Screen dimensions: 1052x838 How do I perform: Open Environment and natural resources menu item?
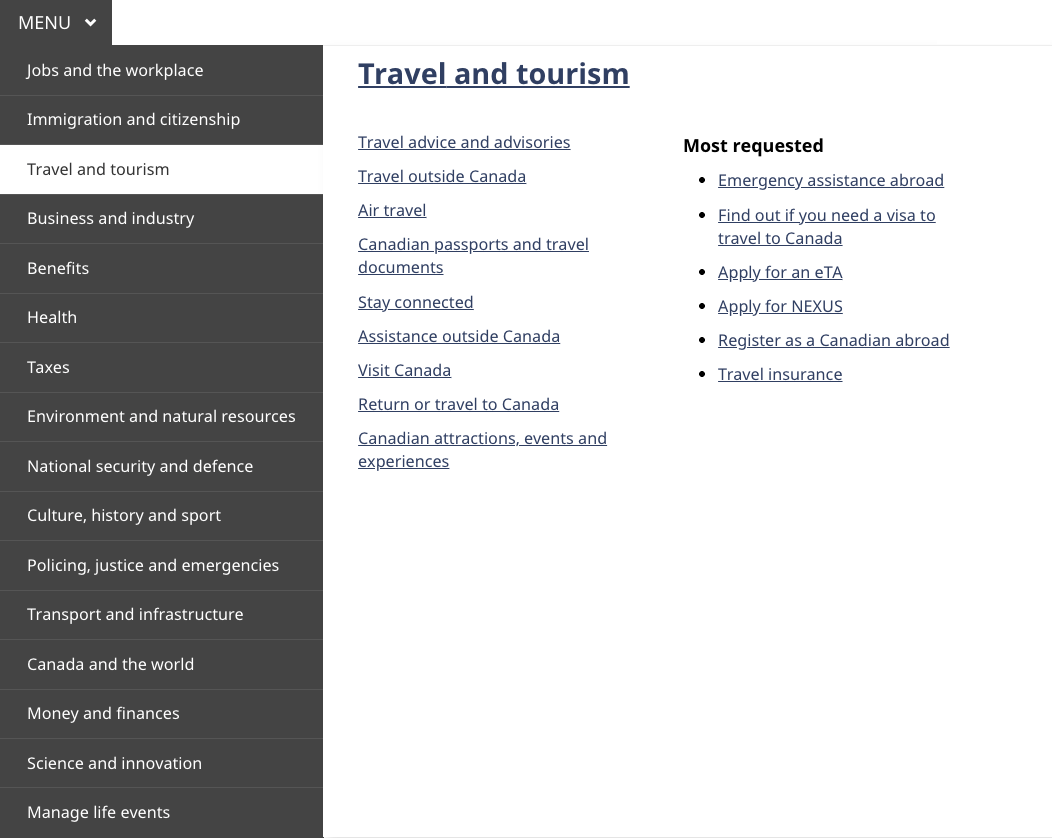coord(161,417)
